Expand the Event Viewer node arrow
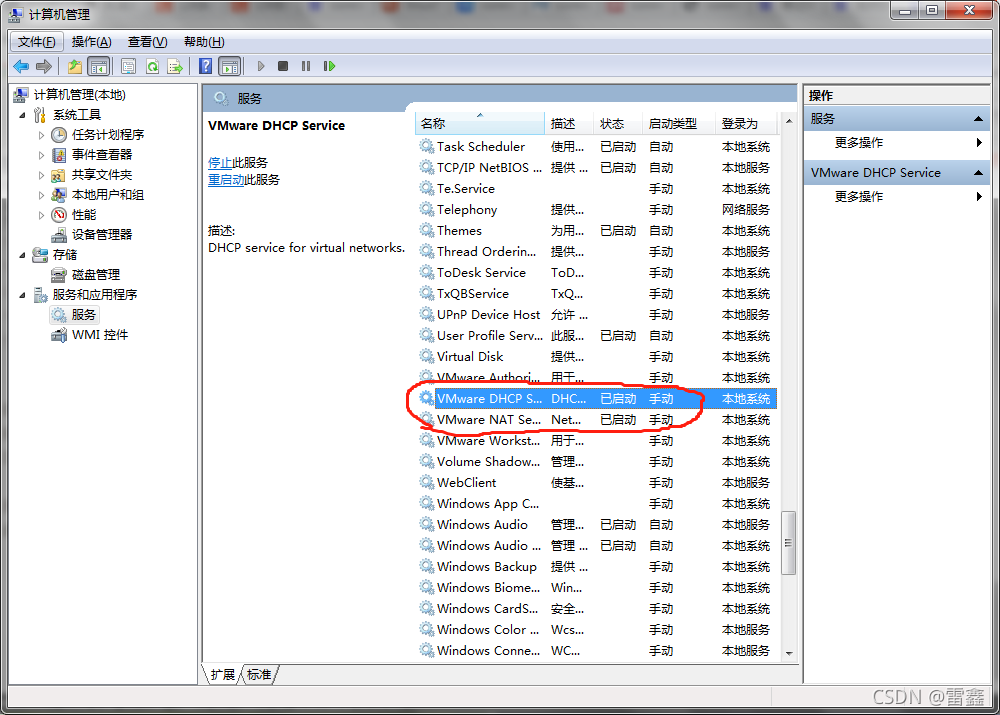The image size is (1000, 715). click(x=41, y=155)
